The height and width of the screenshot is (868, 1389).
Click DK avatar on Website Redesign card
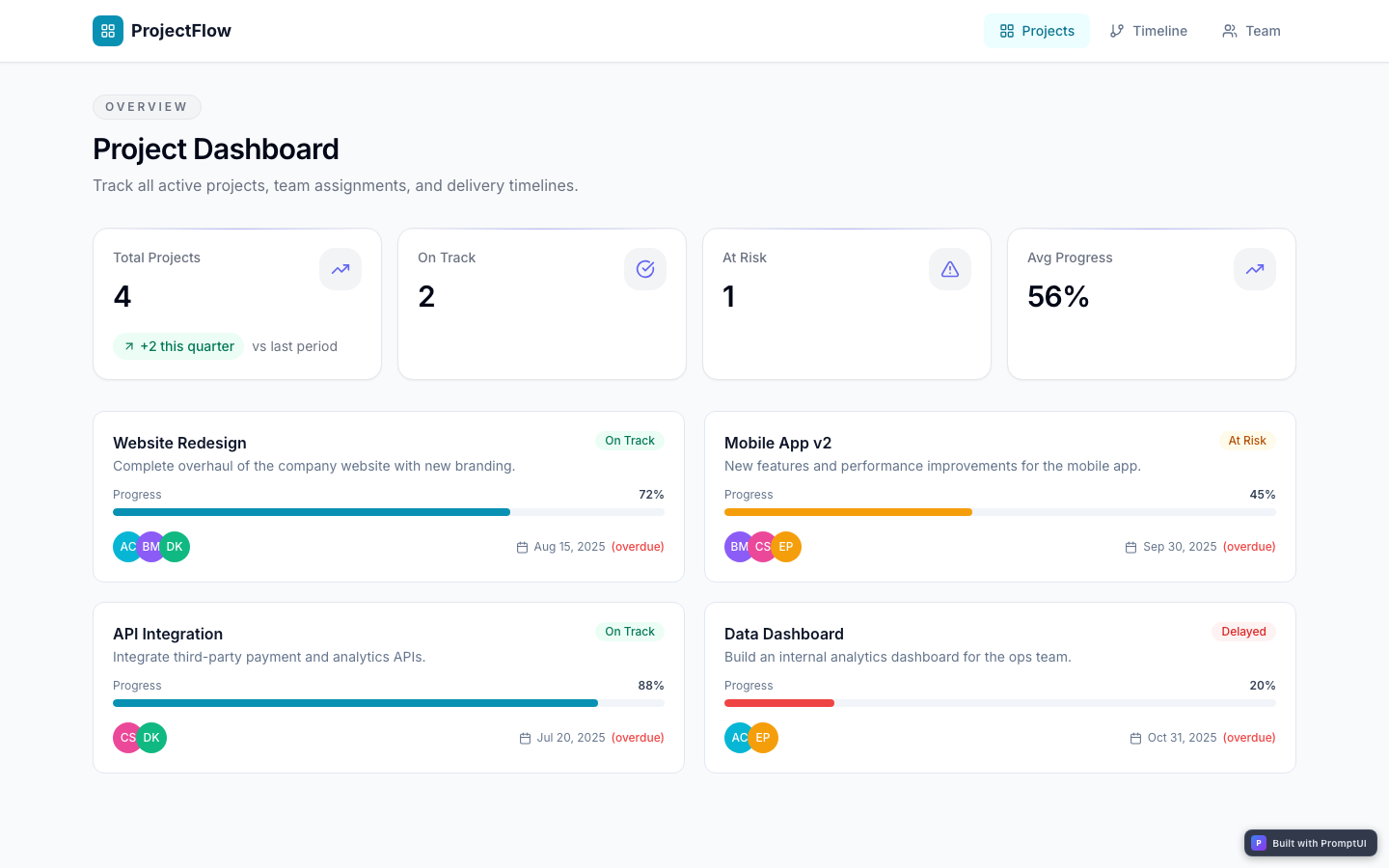point(175,547)
